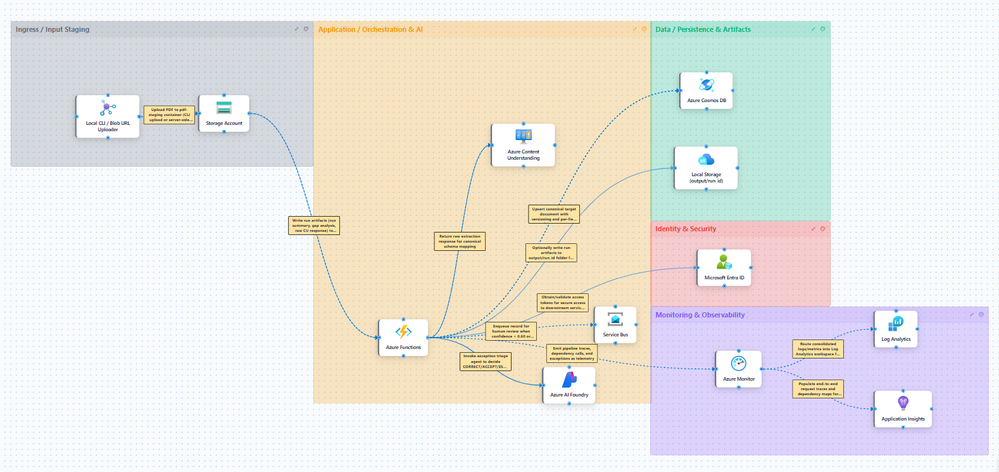This screenshot has width=999, height=472.
Task: Click left connection handle of Azure Functions node
Action: pyautogui.click(x=378, y=338)
